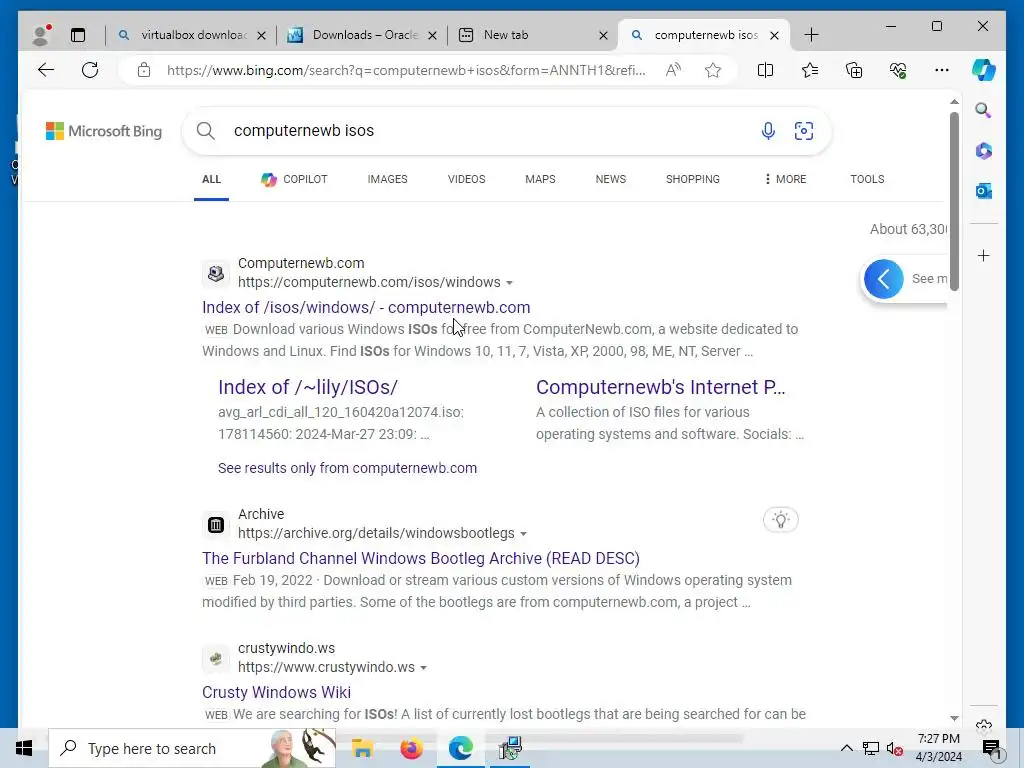Screen dimensions: 1024x768
Task: Select the NEWS search tab
Action: point(611,179)
